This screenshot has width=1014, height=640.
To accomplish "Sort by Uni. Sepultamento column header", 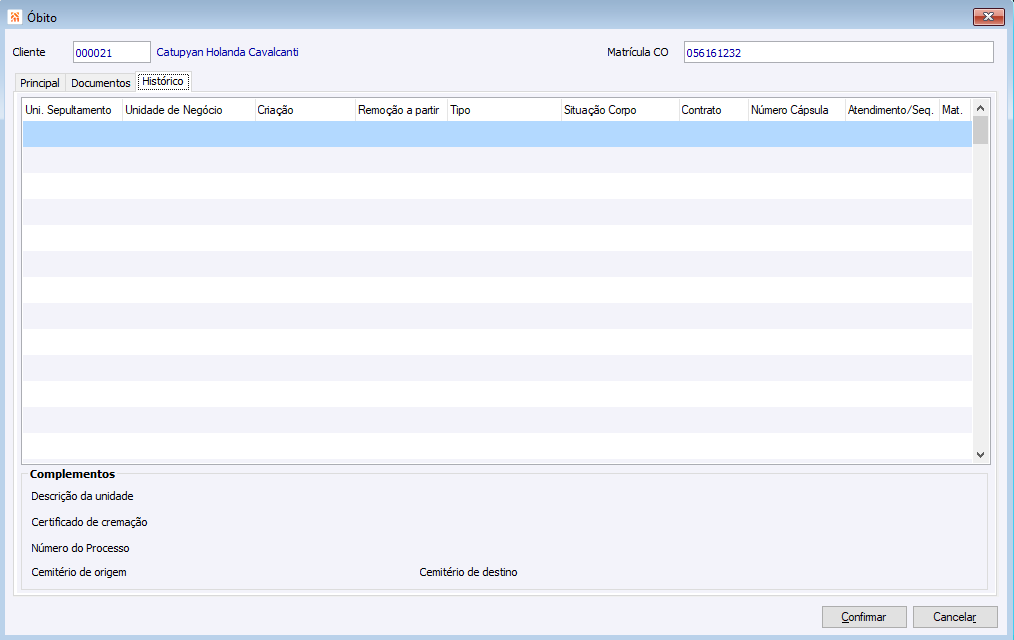I will (72, 110).
